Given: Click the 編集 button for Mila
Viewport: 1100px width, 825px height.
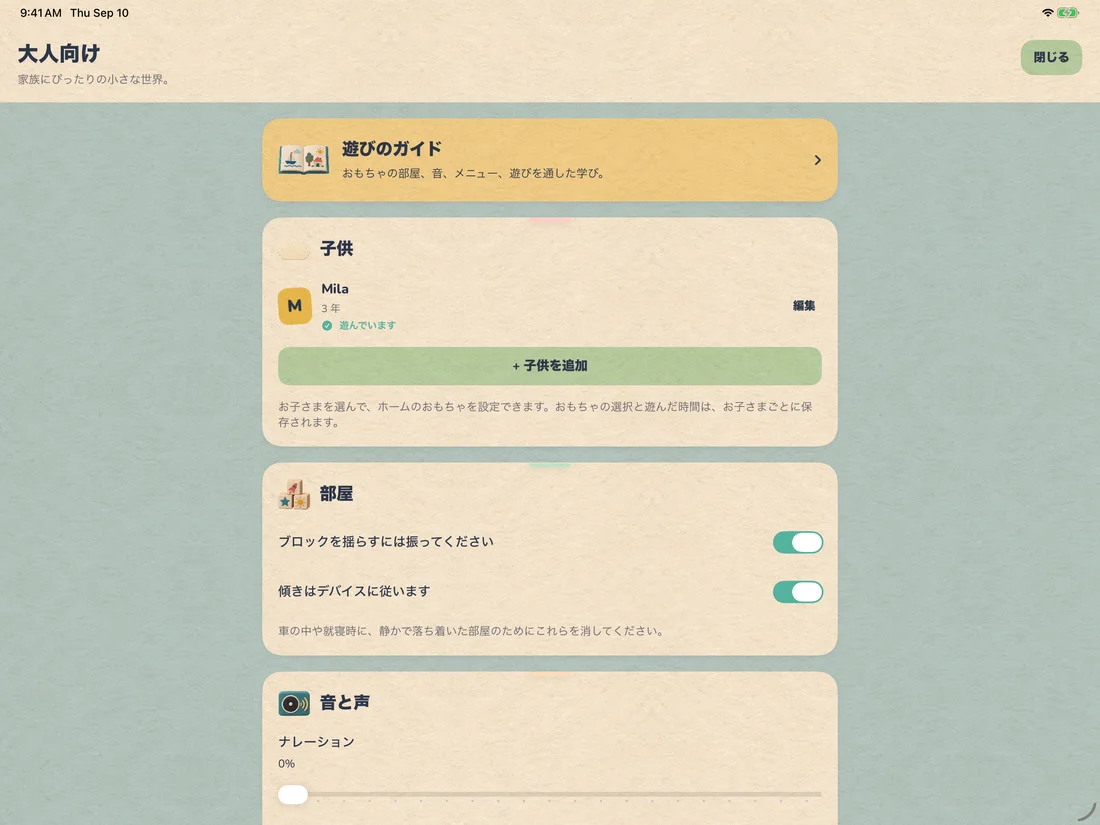Looking at the screenshot, I should (804, 306).
